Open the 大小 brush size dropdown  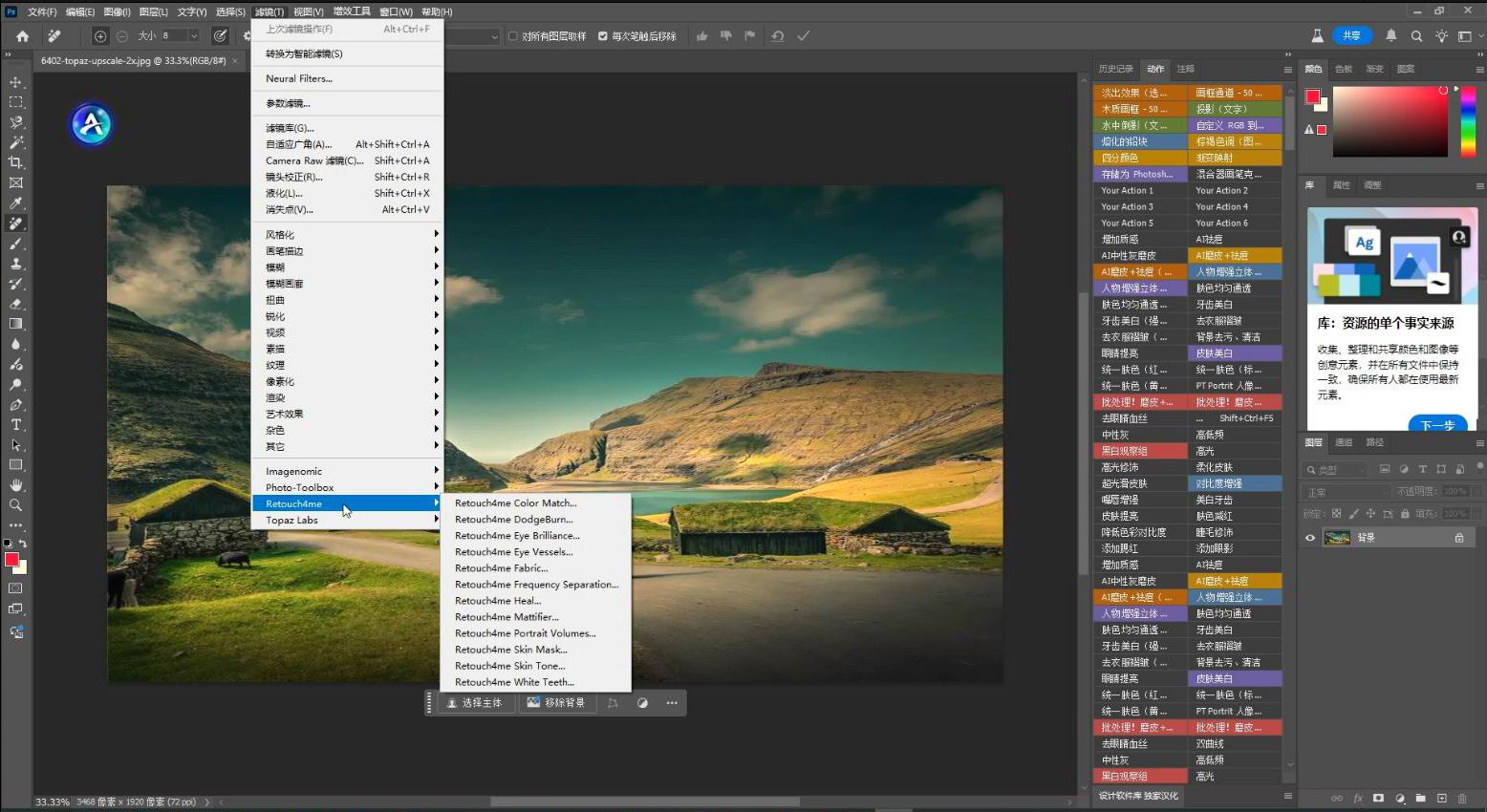pyautogui.click(x=194, y=36)
